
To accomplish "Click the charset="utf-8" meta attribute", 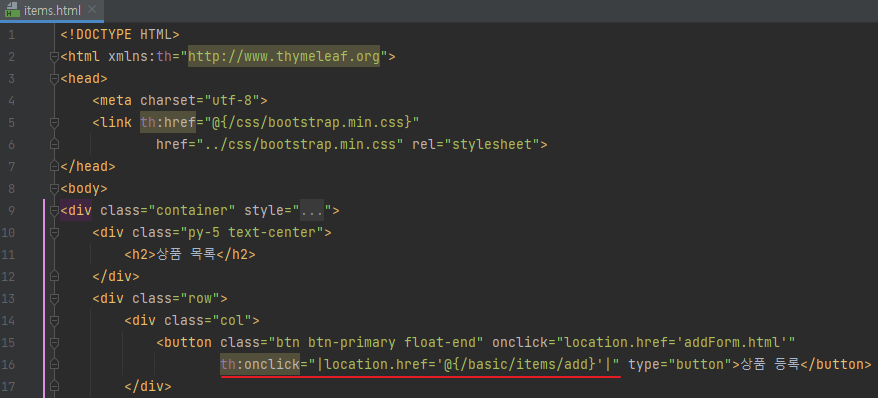I will (200, 101).
